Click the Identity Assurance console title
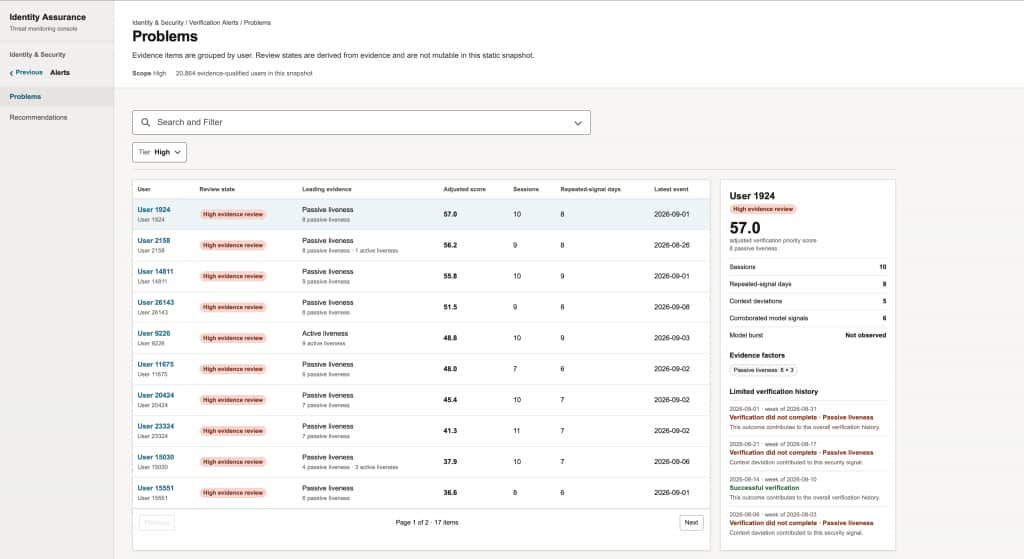The height and width of the screenshot is (559, 1024). coord(48,17)
